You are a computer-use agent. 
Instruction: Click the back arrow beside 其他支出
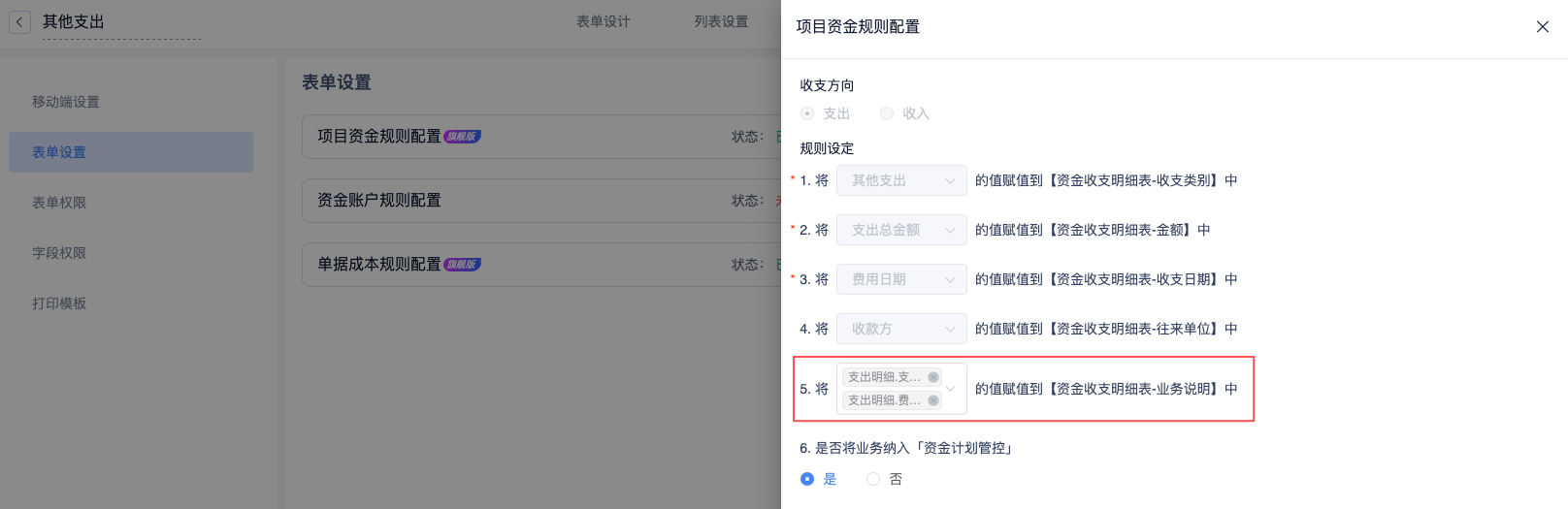19,21
